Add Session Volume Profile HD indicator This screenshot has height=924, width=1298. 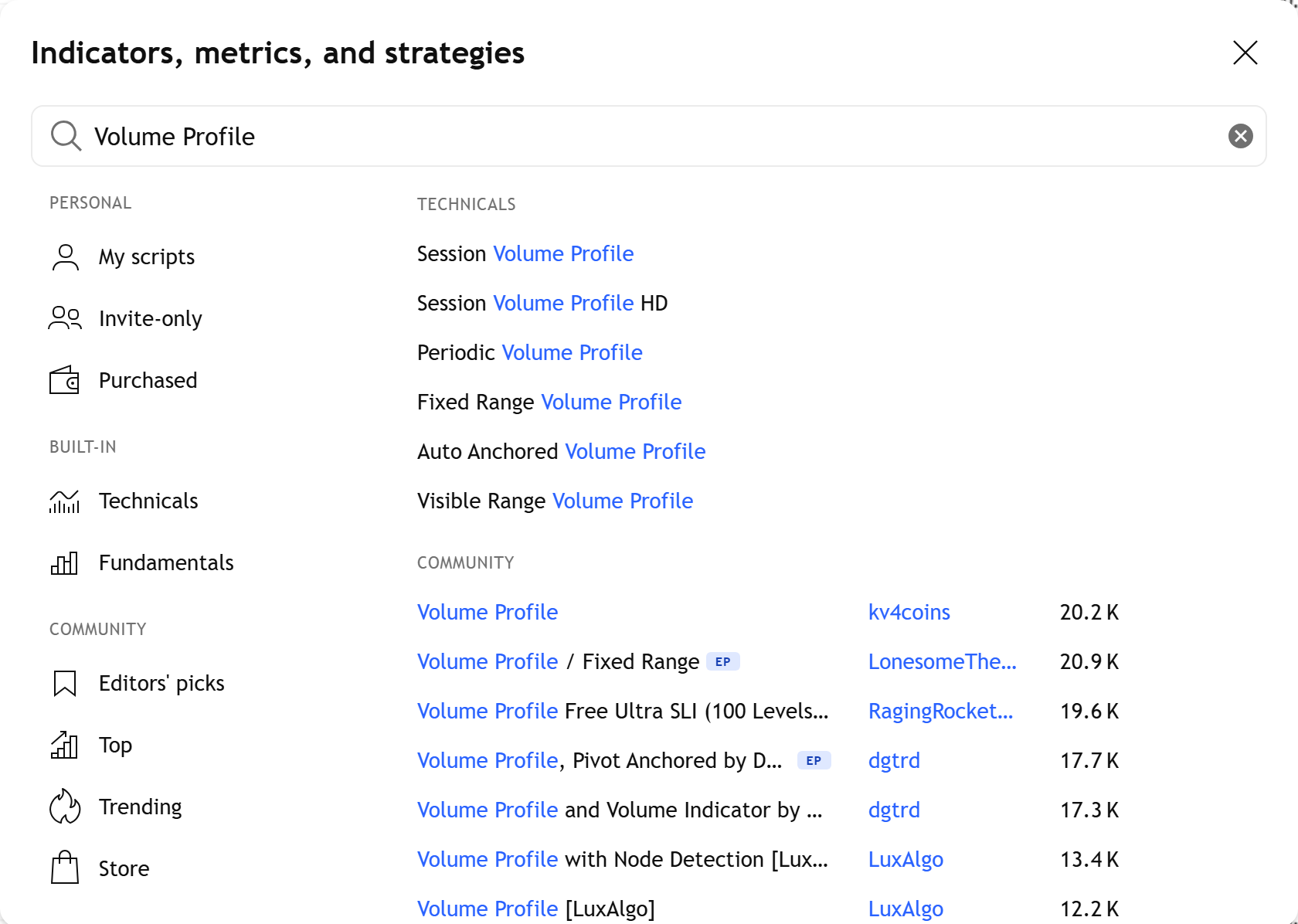542,303
